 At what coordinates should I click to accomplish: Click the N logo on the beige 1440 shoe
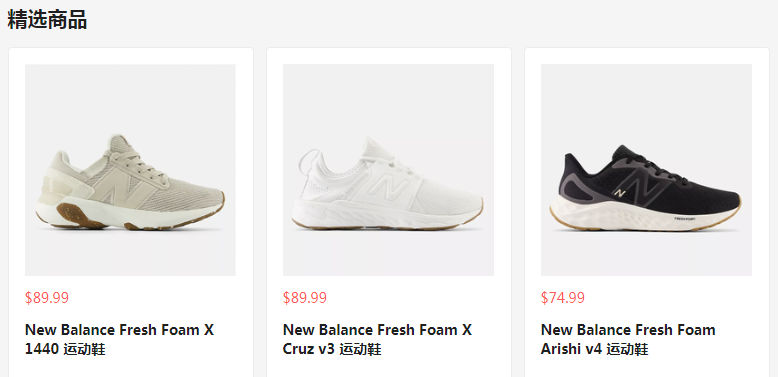(122, 189)
